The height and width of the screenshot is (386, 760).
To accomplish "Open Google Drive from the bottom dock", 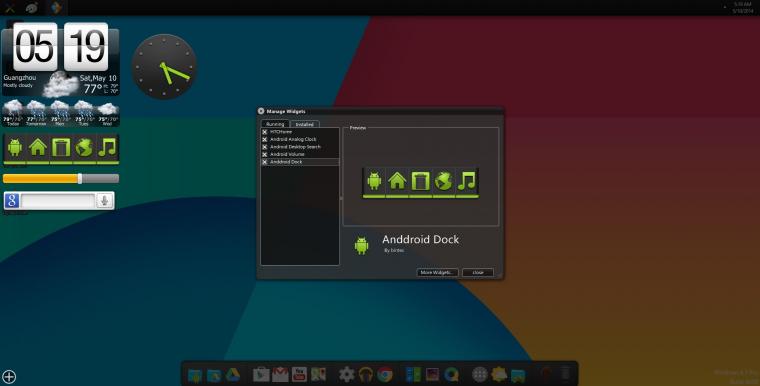I will click(233, 375).
